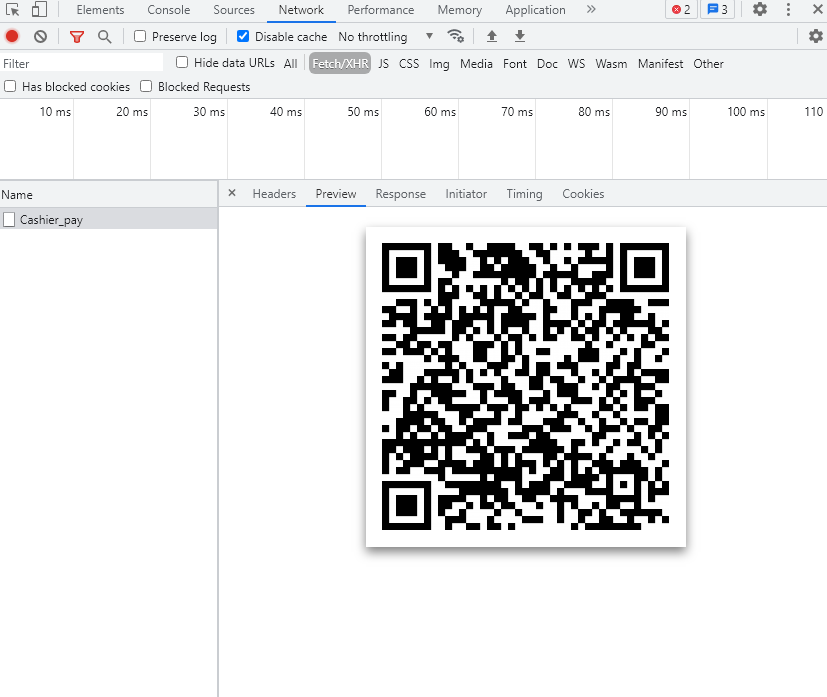Viewport: 827px width, 697px height.
Task: Select the Preview tab
Action: [336, 193]
